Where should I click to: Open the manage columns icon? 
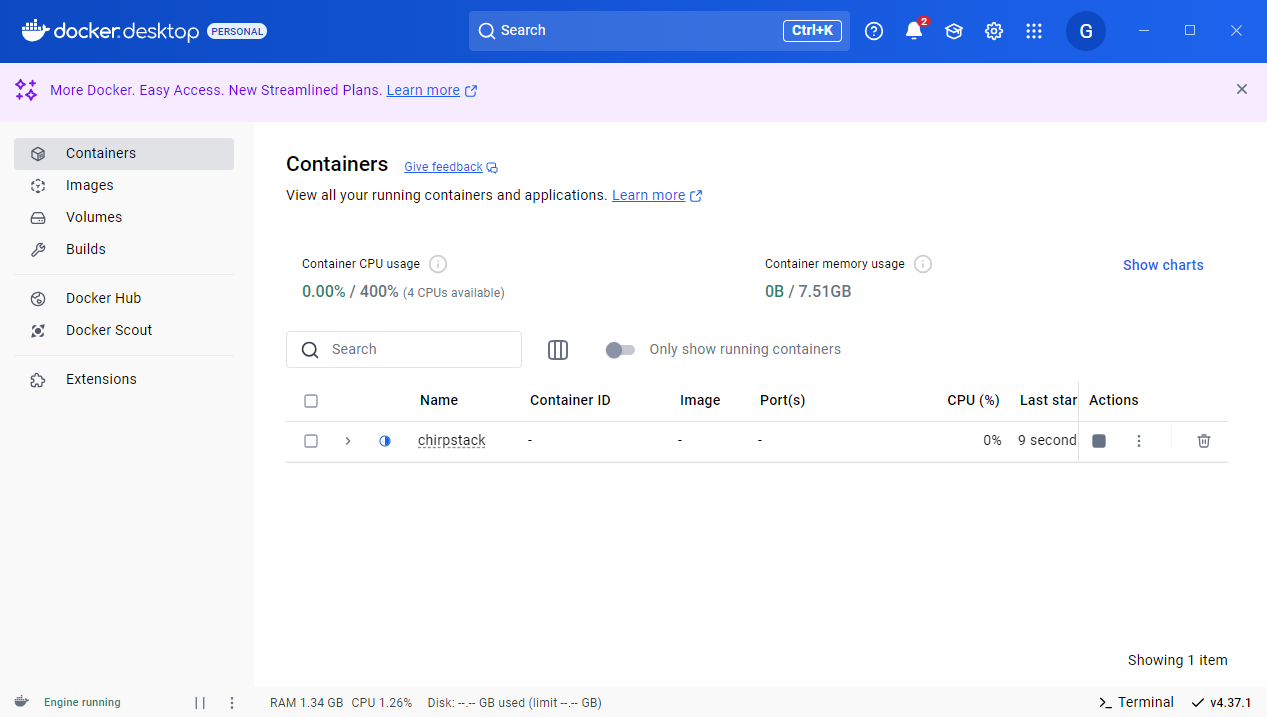point(558,350)
